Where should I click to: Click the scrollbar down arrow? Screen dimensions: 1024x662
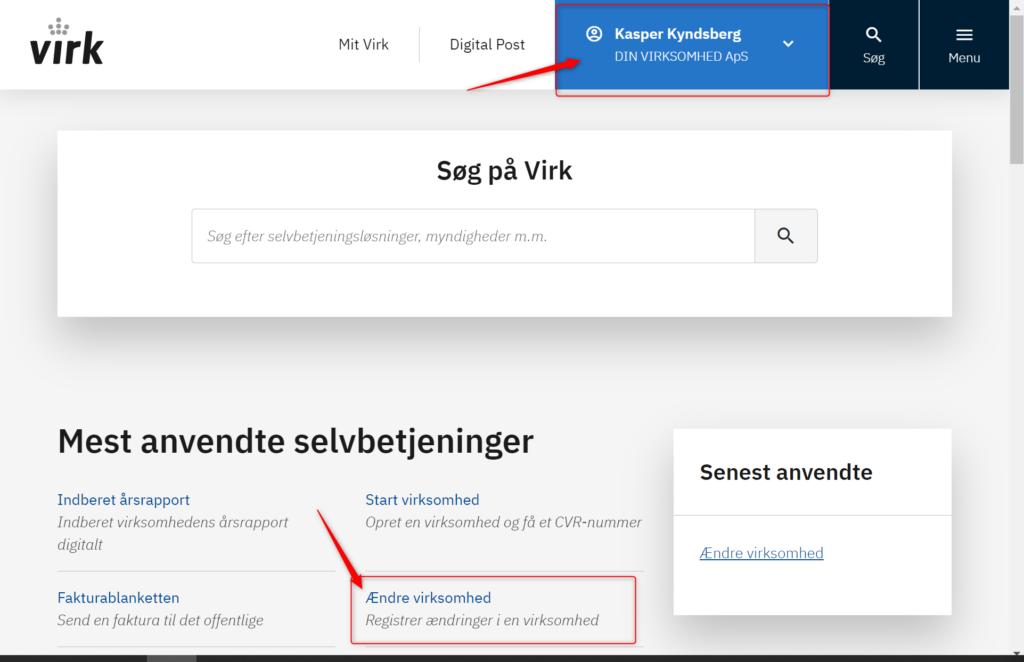(1016, 654)
